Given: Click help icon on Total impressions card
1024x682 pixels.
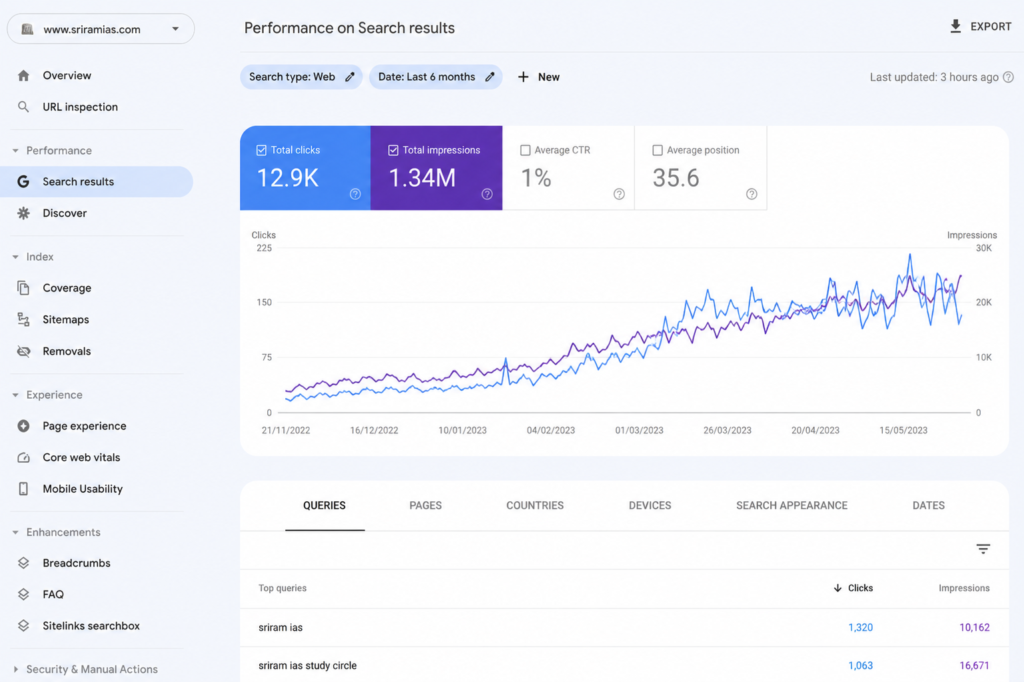Looking at the screenshot, I should pos(487,194).
